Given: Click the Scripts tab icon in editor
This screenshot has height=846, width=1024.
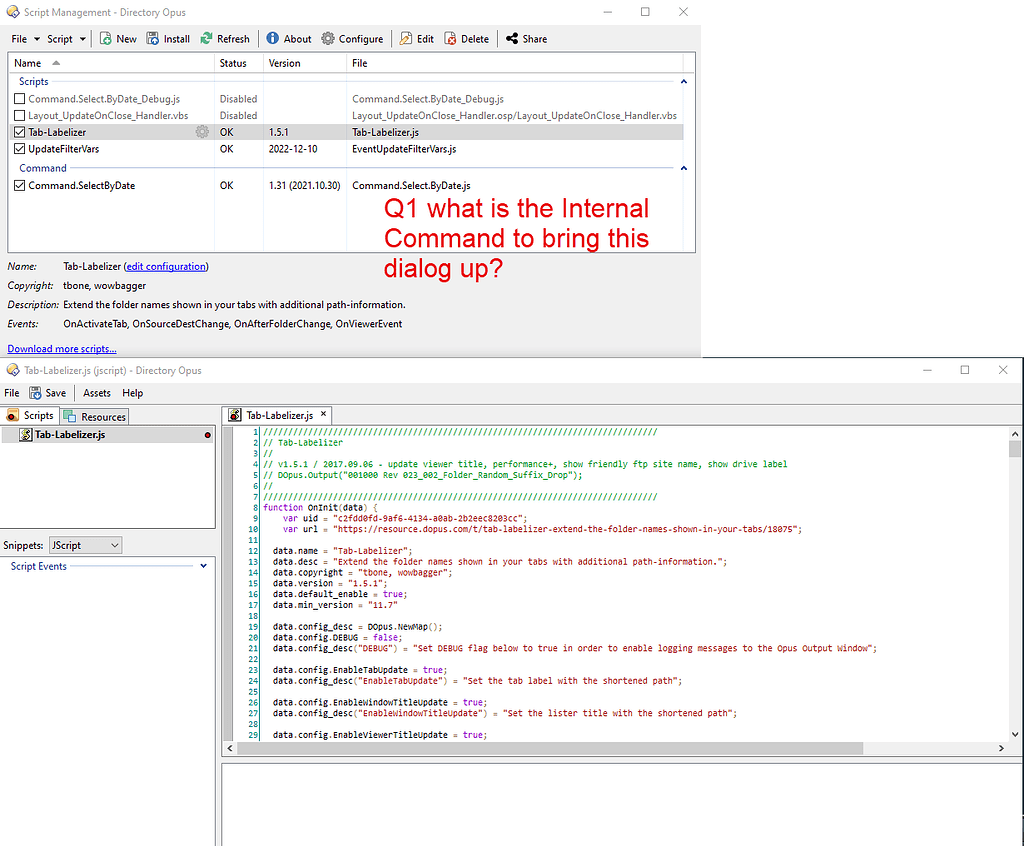Looking at the screenshot, I should (x=12, y=415).
